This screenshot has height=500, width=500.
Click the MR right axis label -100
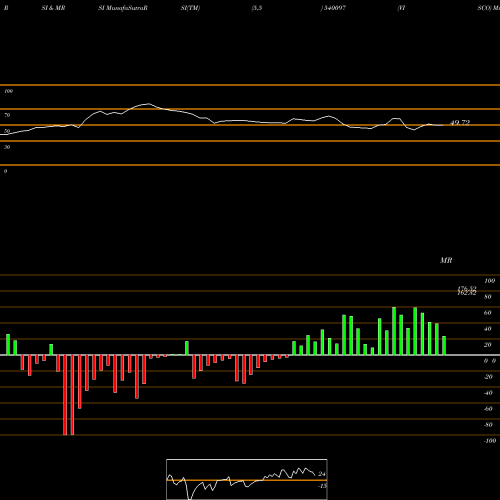(490, 441)
